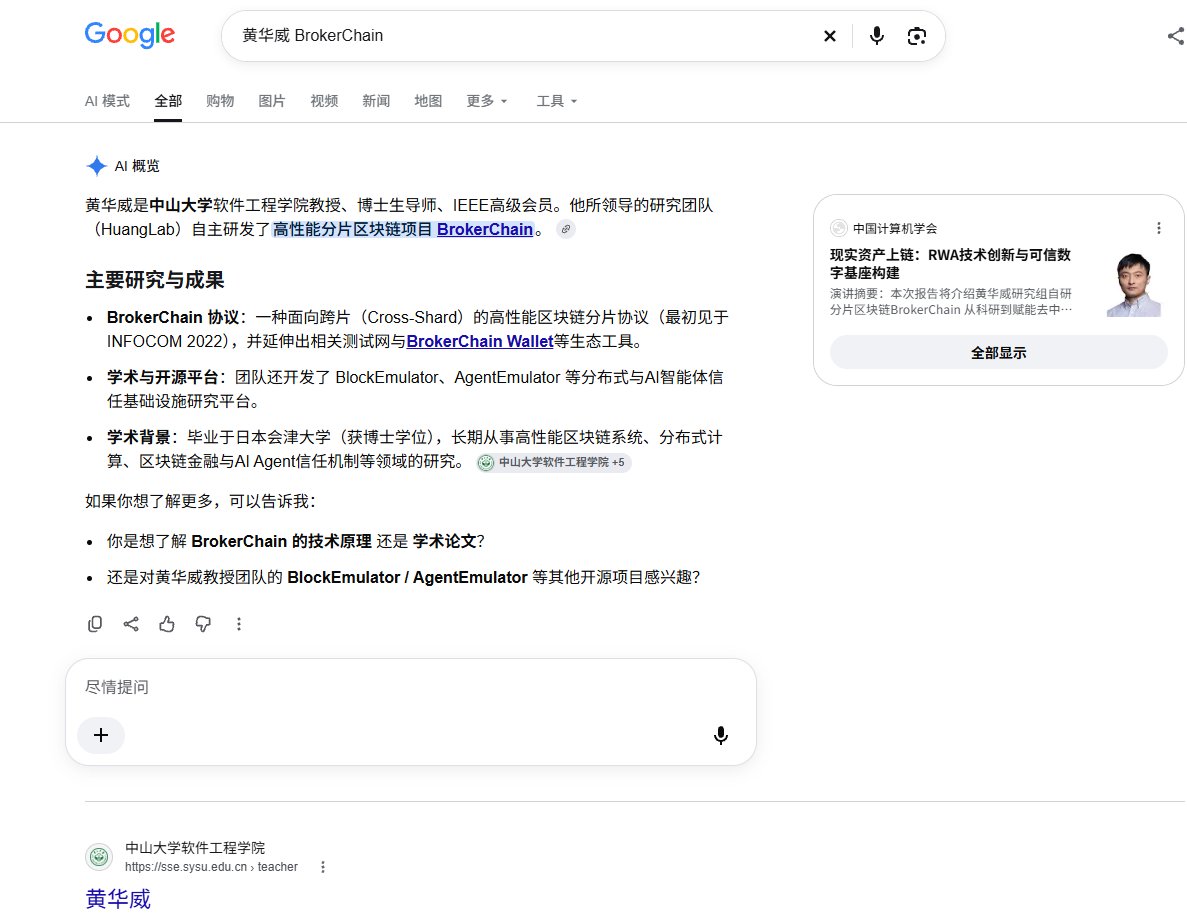Click the speaker photo thumbnail in the card
This screenshot has height=916, width=1187.
coord(1133,284)
